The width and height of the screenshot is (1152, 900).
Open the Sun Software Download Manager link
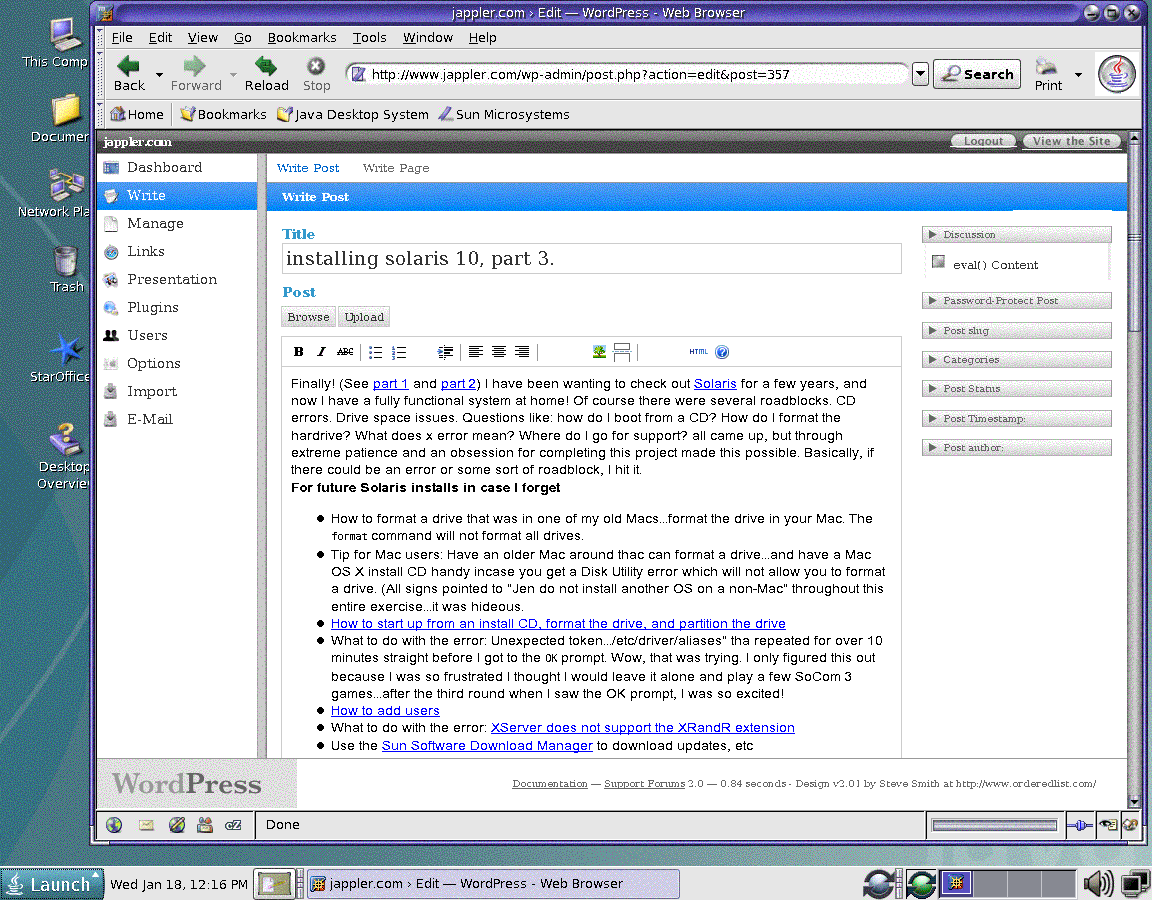pyautogui.click(x=487, y=746)
